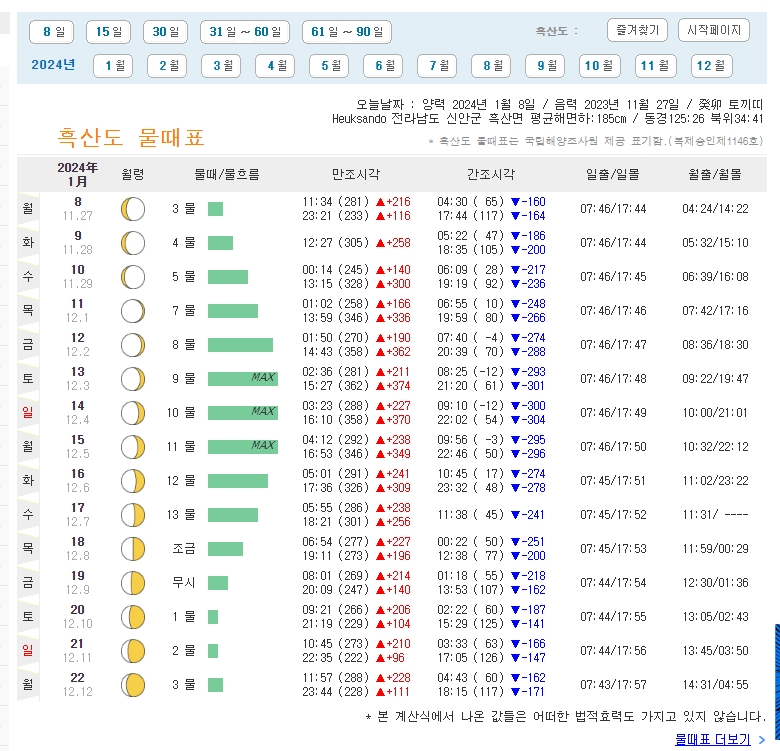
Task: Click the 간조시각 column header
Action: coord(491,174)
